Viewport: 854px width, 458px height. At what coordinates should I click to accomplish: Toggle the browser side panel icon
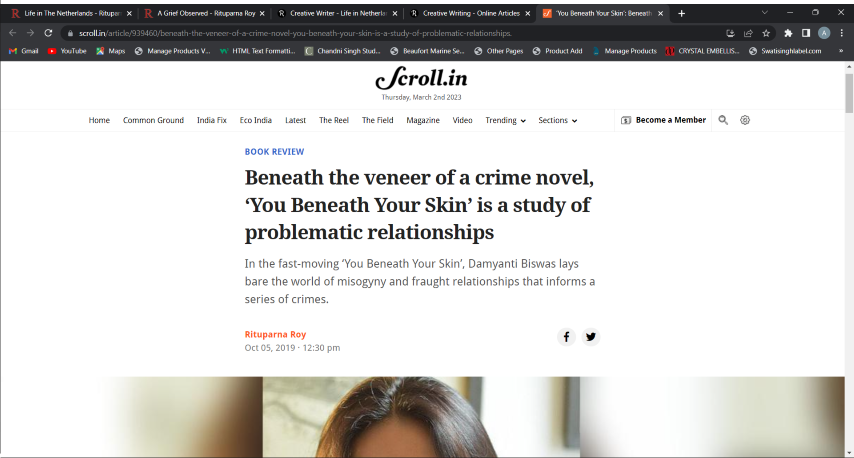click(806, 33)
